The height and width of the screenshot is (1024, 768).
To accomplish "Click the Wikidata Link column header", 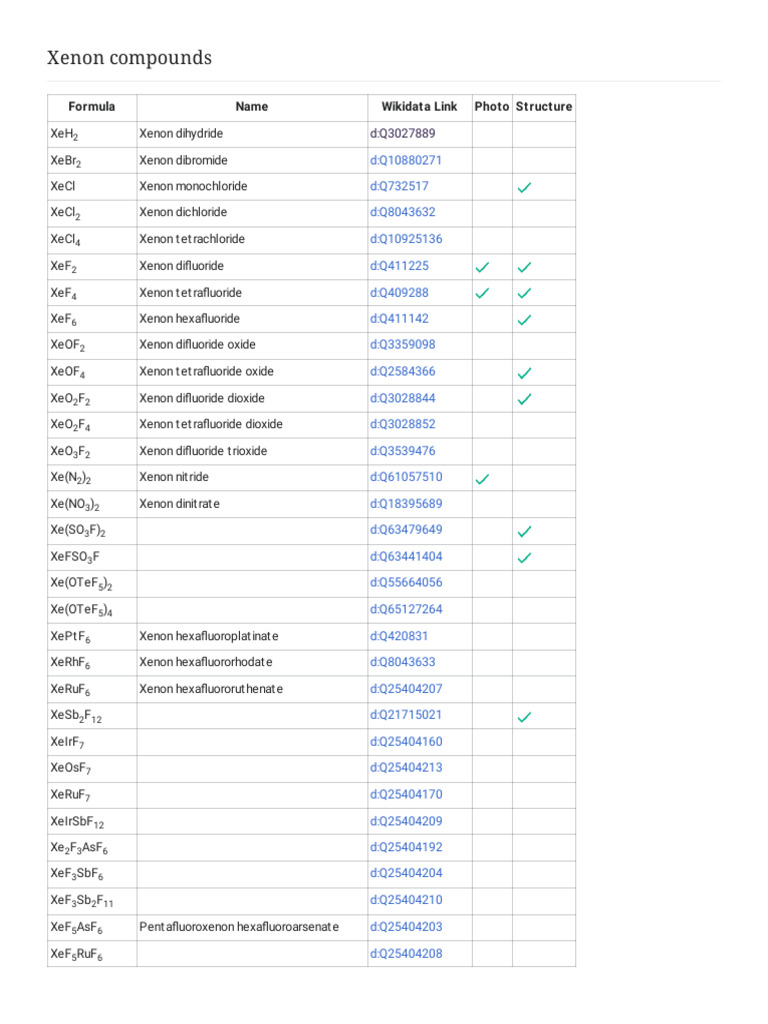I will 419,106.
